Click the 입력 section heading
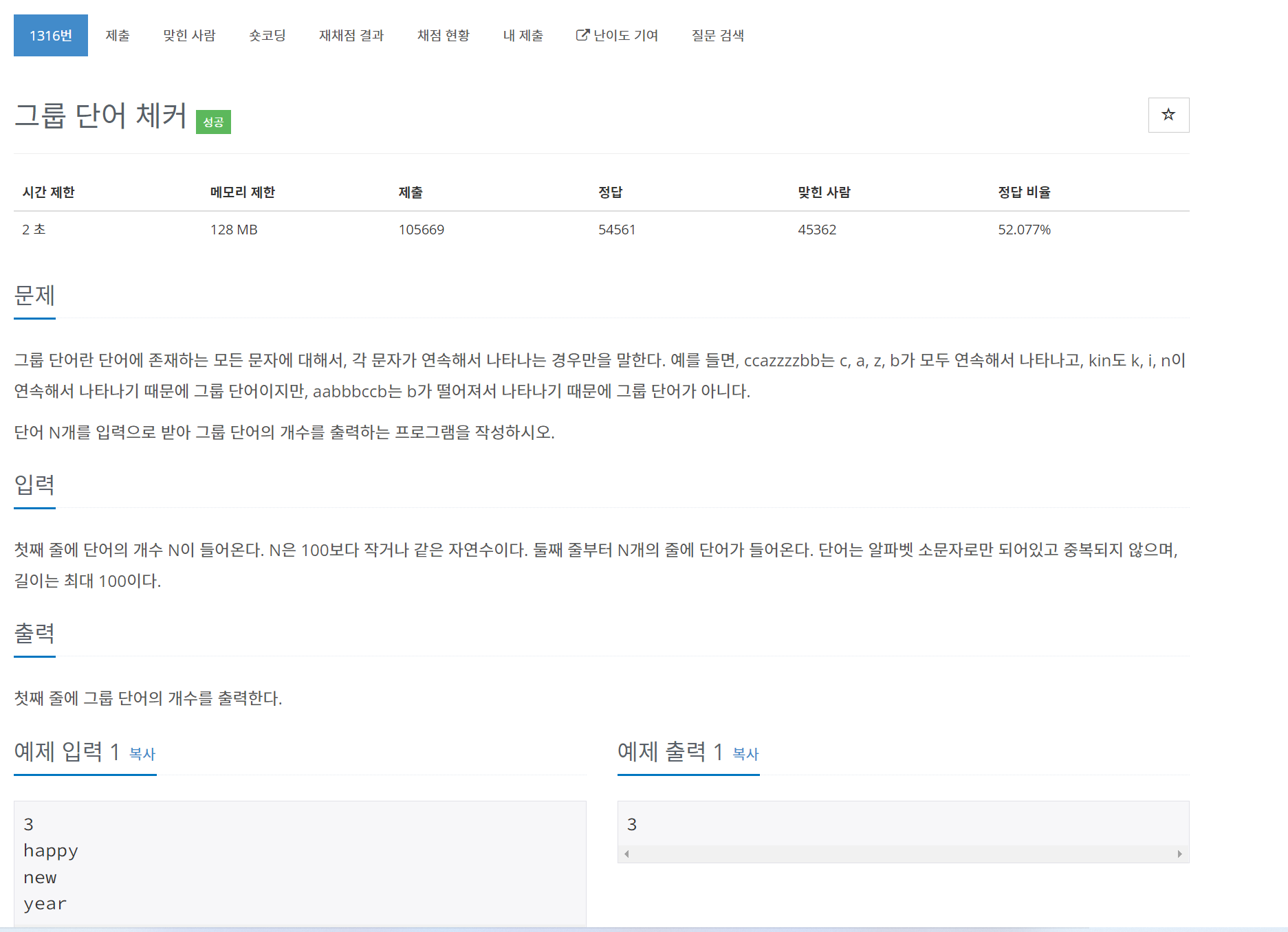1288x932 pixels. pyautogui.click(x=34, y=485)
